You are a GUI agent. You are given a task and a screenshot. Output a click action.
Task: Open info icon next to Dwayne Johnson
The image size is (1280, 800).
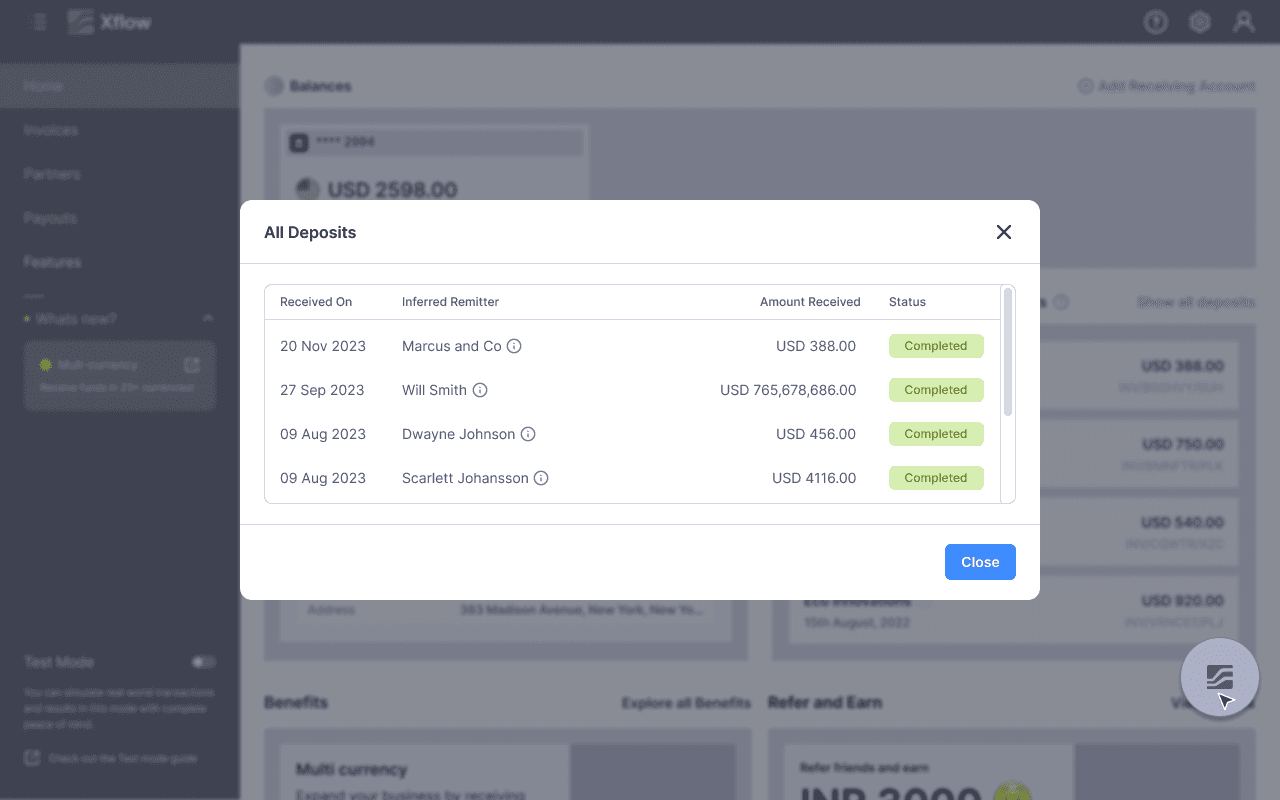[528, 434]
